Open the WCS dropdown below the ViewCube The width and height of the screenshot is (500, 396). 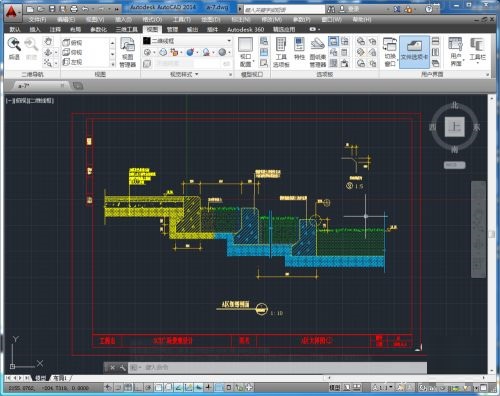click(454, 165)
